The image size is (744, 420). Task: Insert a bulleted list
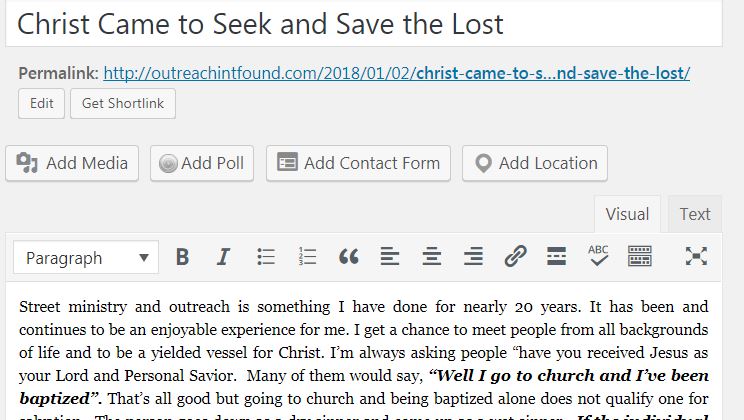click(266, 257)
